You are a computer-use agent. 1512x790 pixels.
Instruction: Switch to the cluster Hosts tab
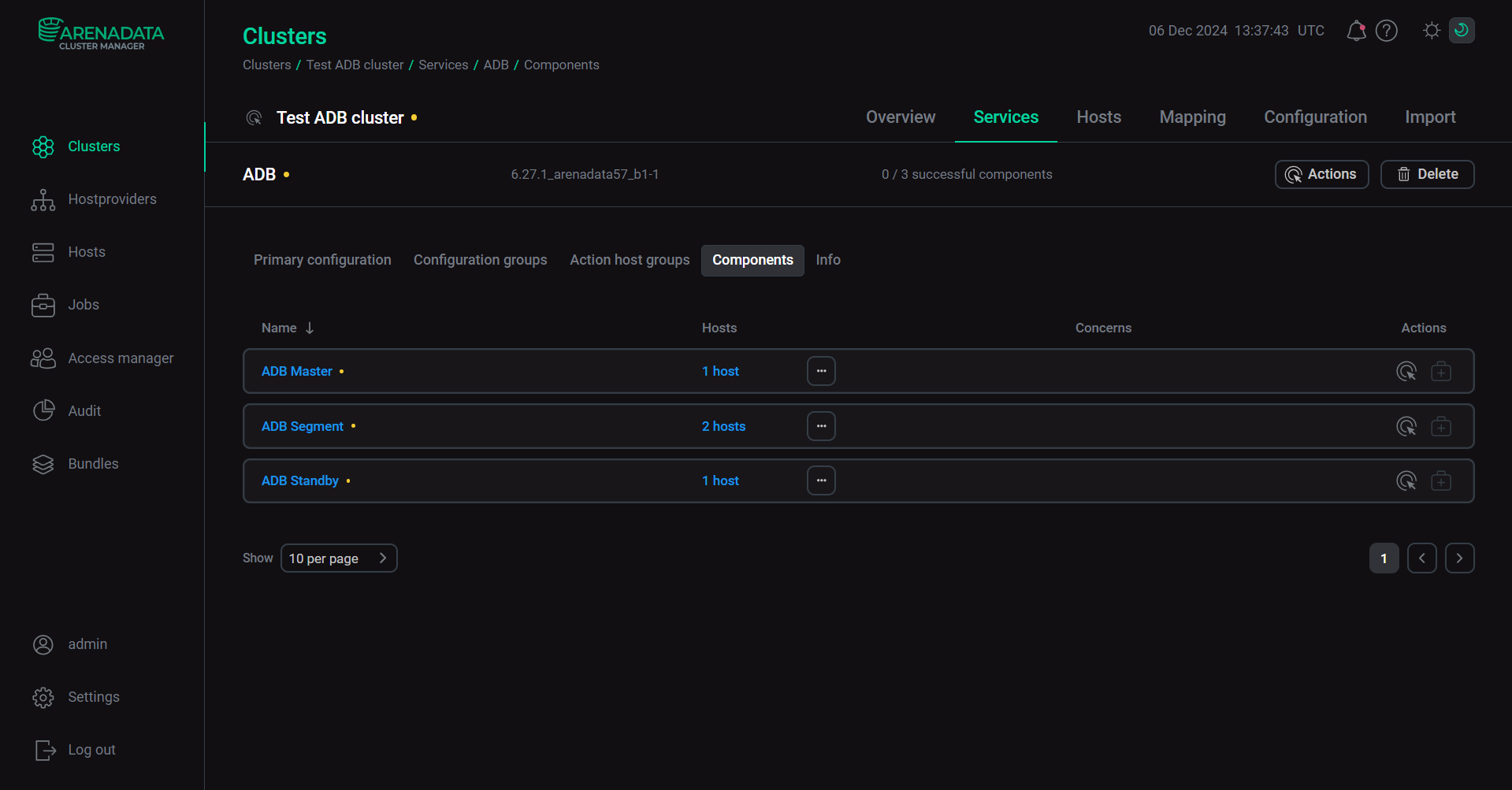[x=1099, y=117]
